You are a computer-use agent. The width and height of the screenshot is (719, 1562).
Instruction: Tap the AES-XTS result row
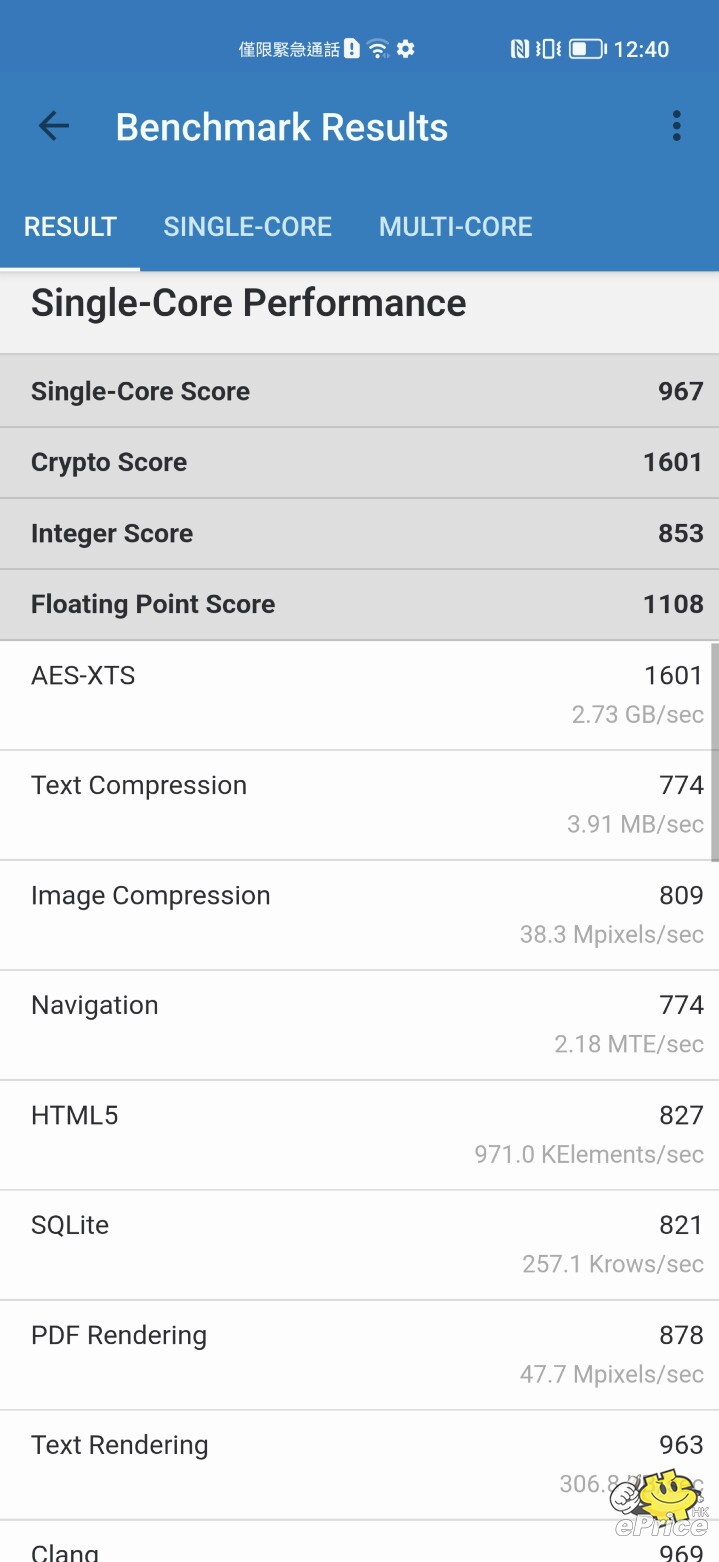click(359, 695)
